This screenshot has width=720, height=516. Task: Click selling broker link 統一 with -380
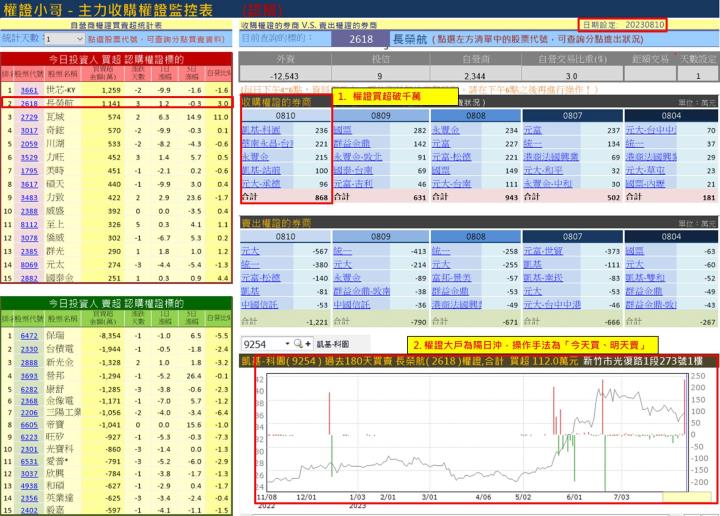pos(250,264)
